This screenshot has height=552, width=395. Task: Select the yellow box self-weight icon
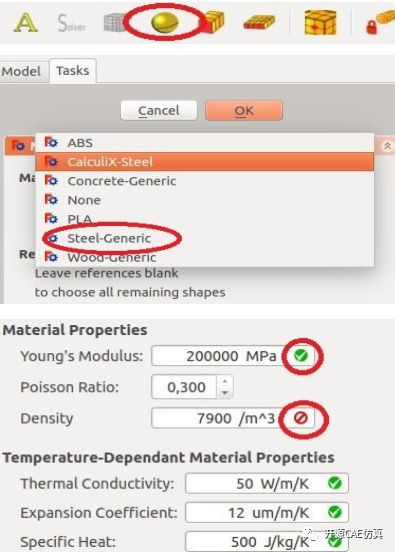pyautogui.click(x=320, y=23)
